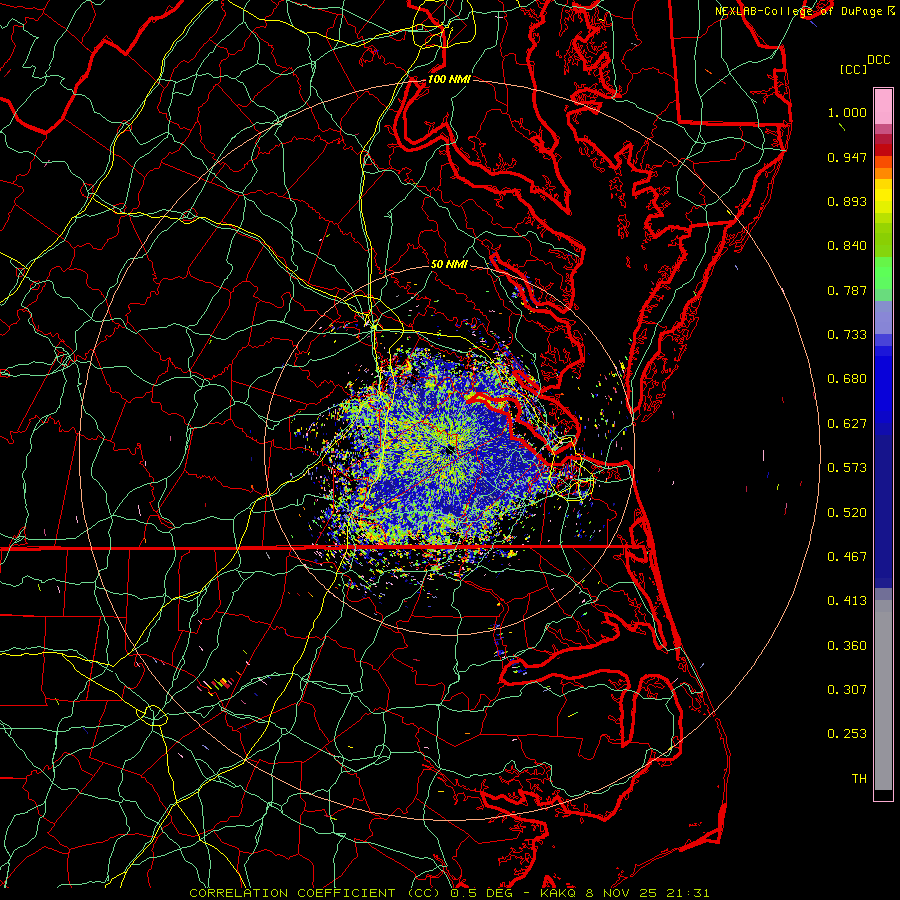
Task: Click the 0.787 scale value
Action: coord(847,290)
